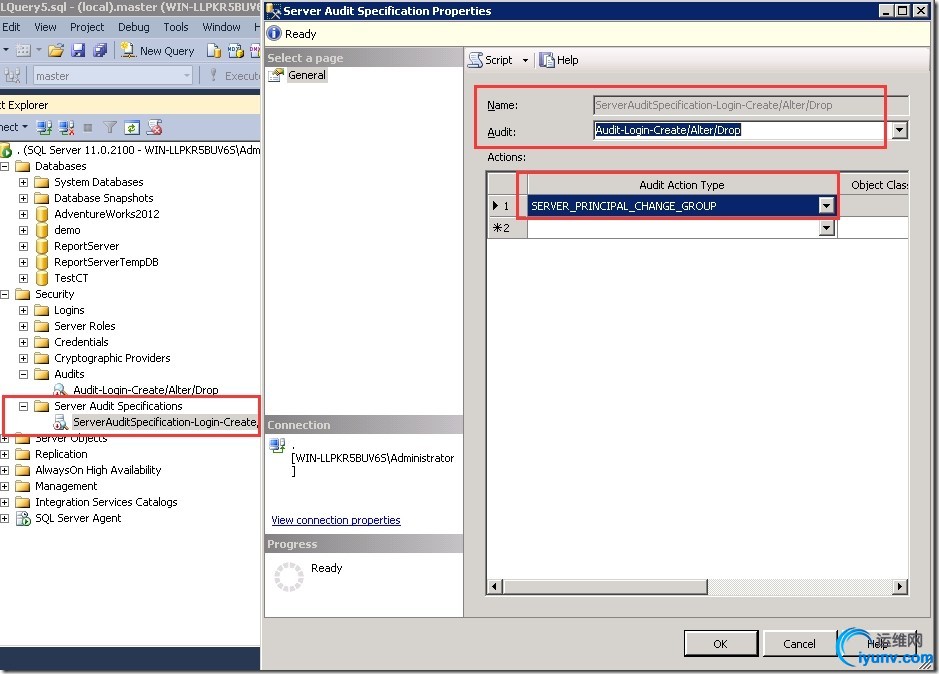This screenshot has height=674, width=939.
Task: Open the Debug menu
Action: point(134,27)
